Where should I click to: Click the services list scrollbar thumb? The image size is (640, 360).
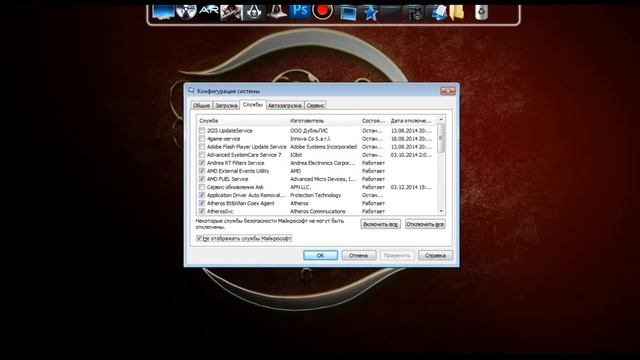pyautogui.click(x=441, y=138)
